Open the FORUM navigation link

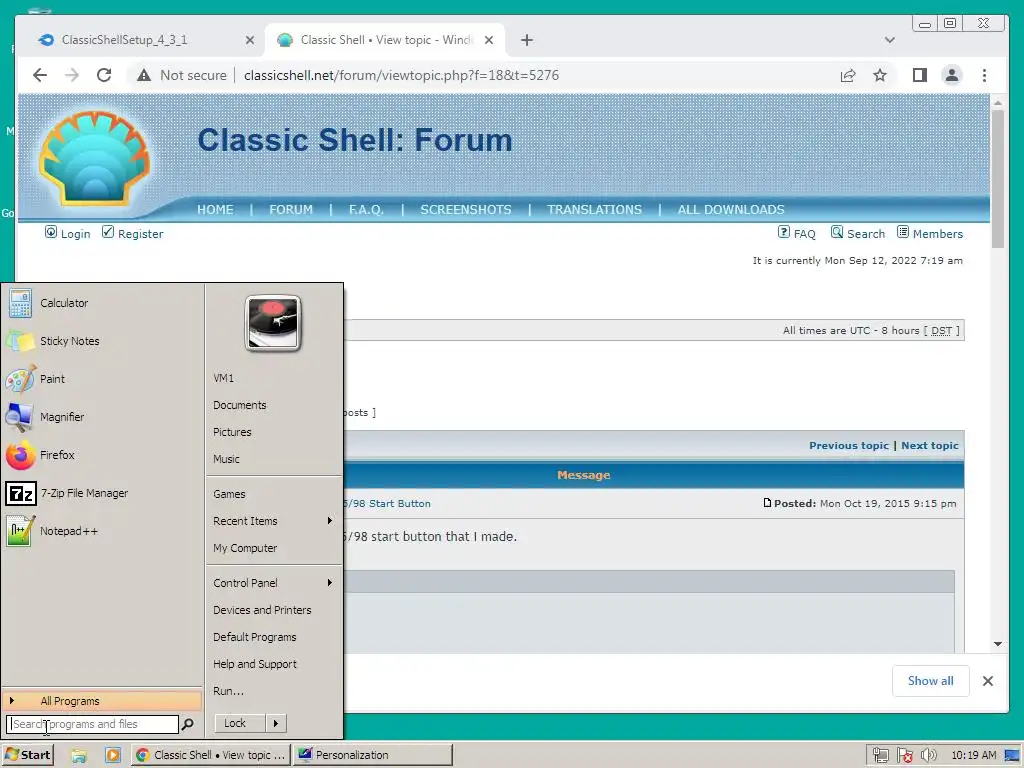291,210
